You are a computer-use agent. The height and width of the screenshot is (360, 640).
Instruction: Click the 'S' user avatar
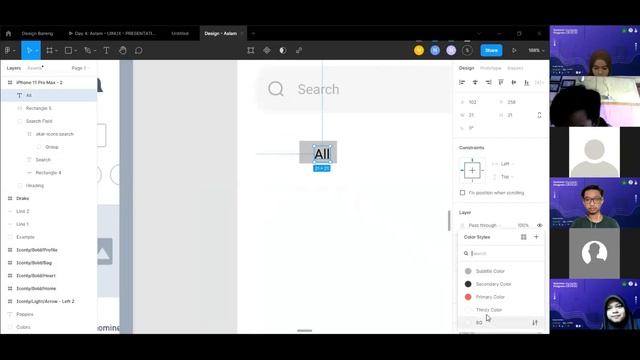pos(467,50)
